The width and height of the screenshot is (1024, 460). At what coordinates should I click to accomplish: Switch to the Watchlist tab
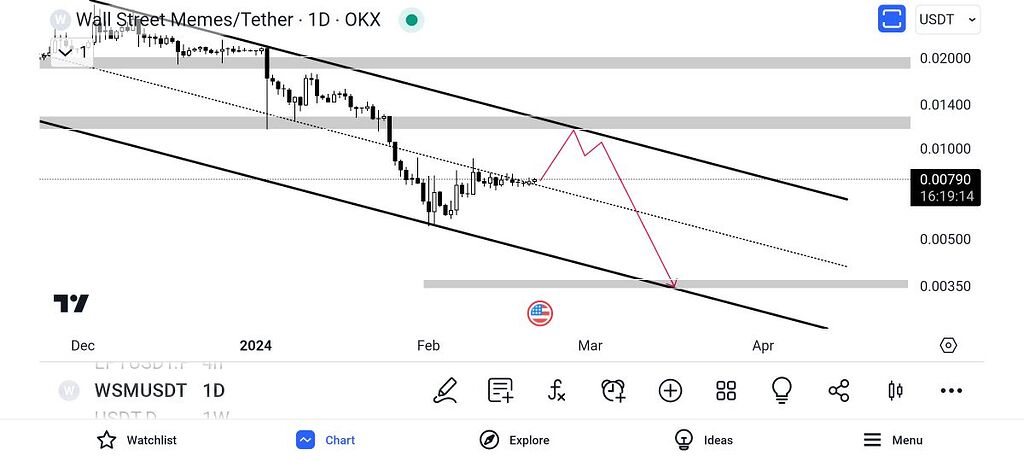(x=136, y=440)
